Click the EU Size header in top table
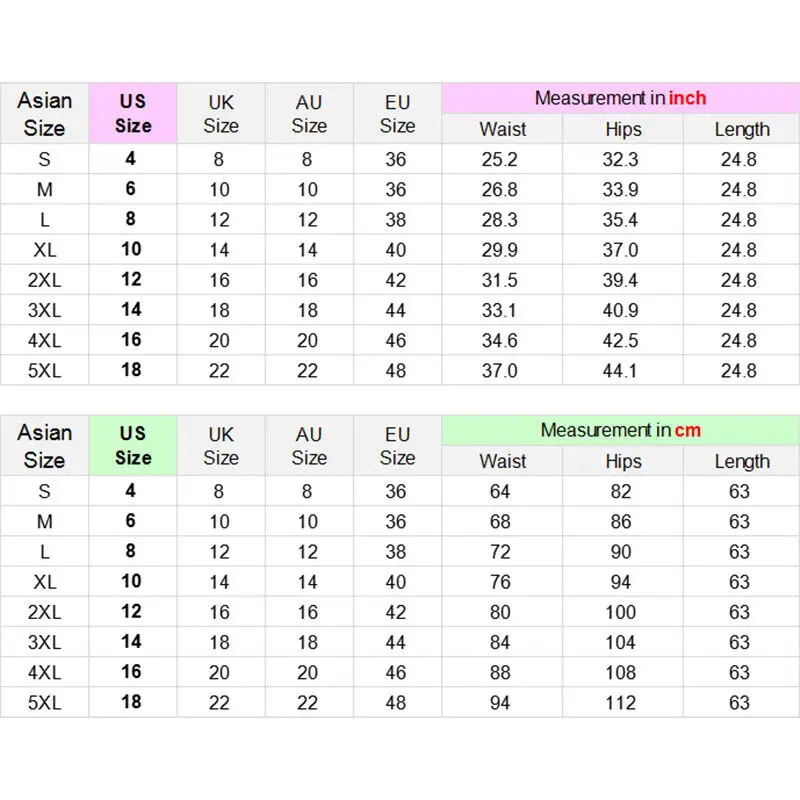This screenshot has height=800, width=800. (x=397, y=113)
